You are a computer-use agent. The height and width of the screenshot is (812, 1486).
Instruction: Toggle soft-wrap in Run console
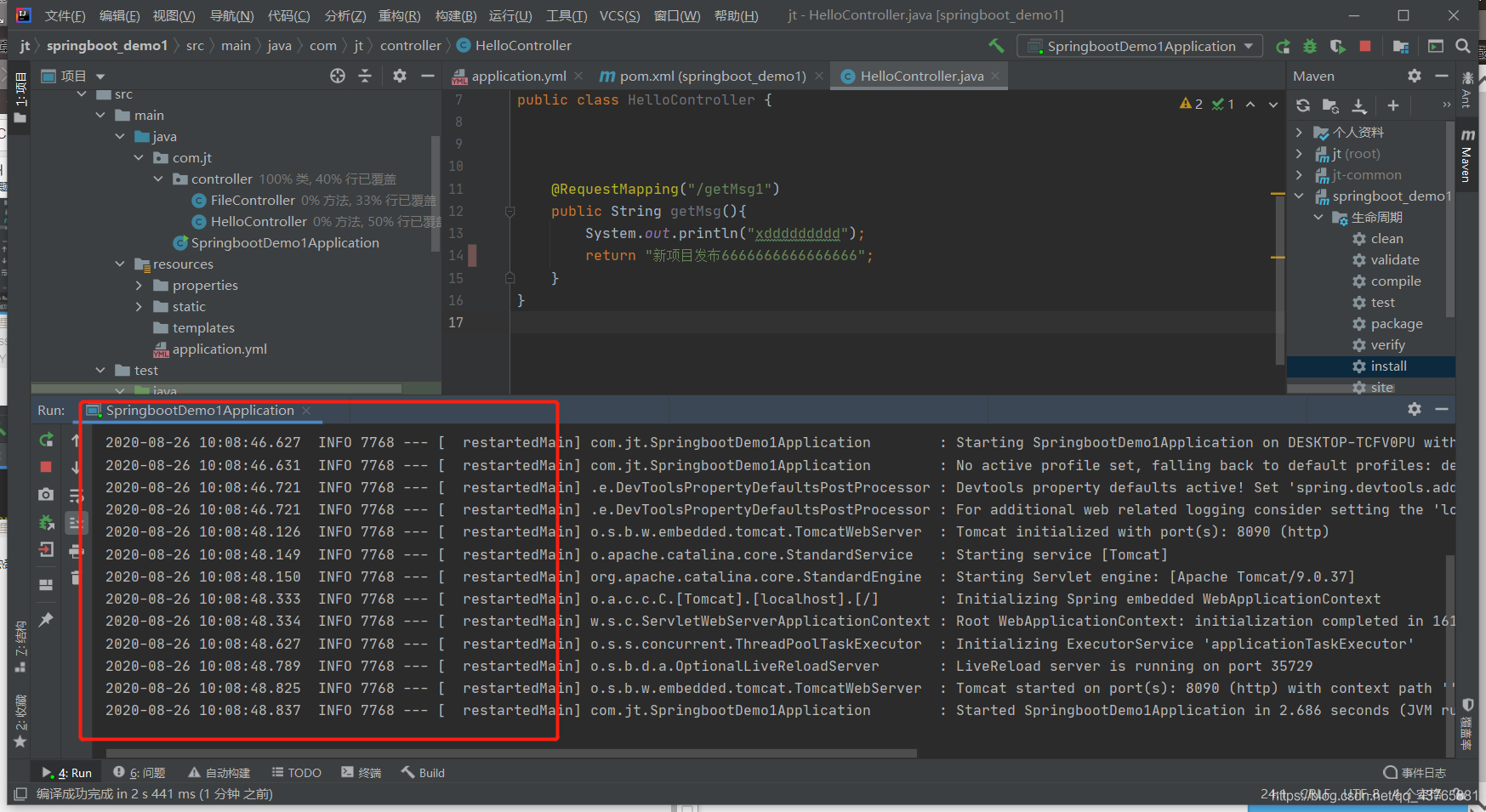click(x=76, y=496)
